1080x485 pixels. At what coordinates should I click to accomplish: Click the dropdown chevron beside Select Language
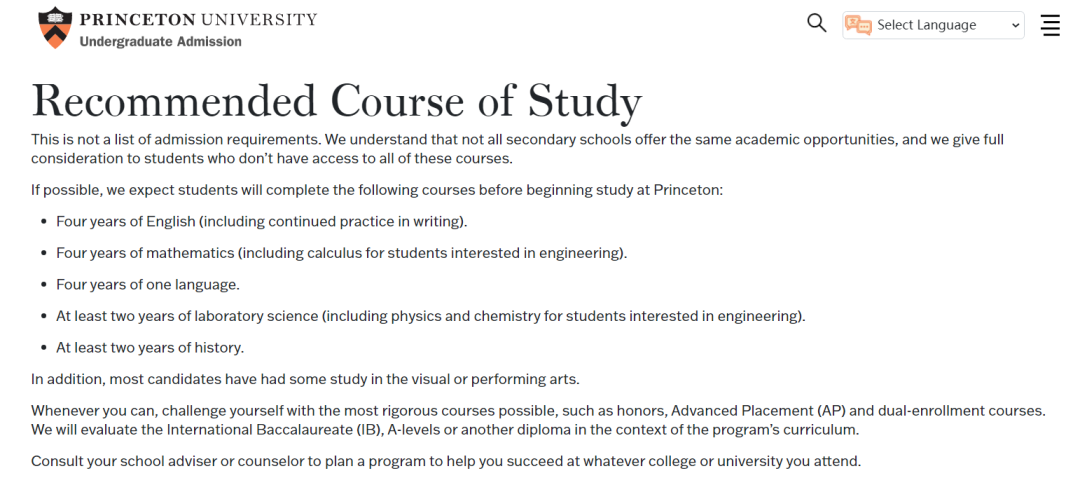(1015, 25)
